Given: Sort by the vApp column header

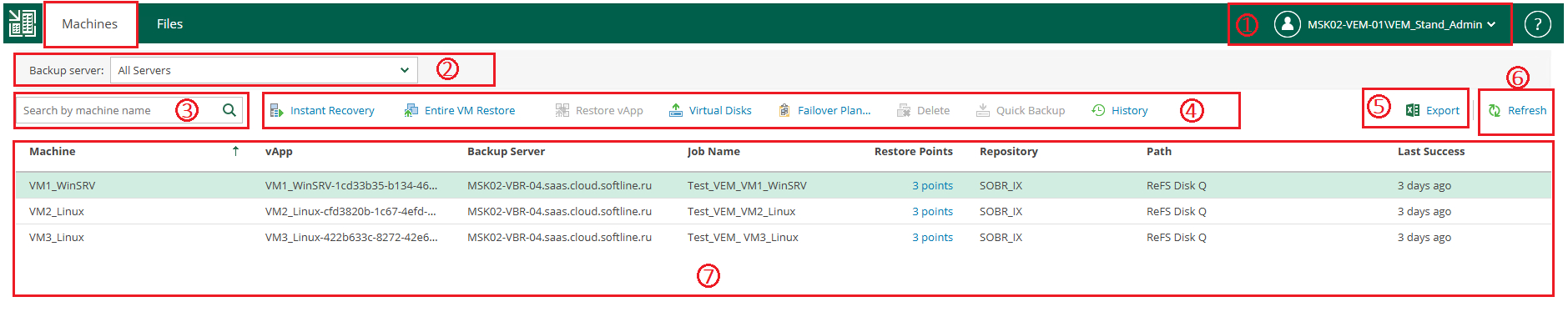Looking at the screenshot, I should pyautogui.click(x=279, y=151).
